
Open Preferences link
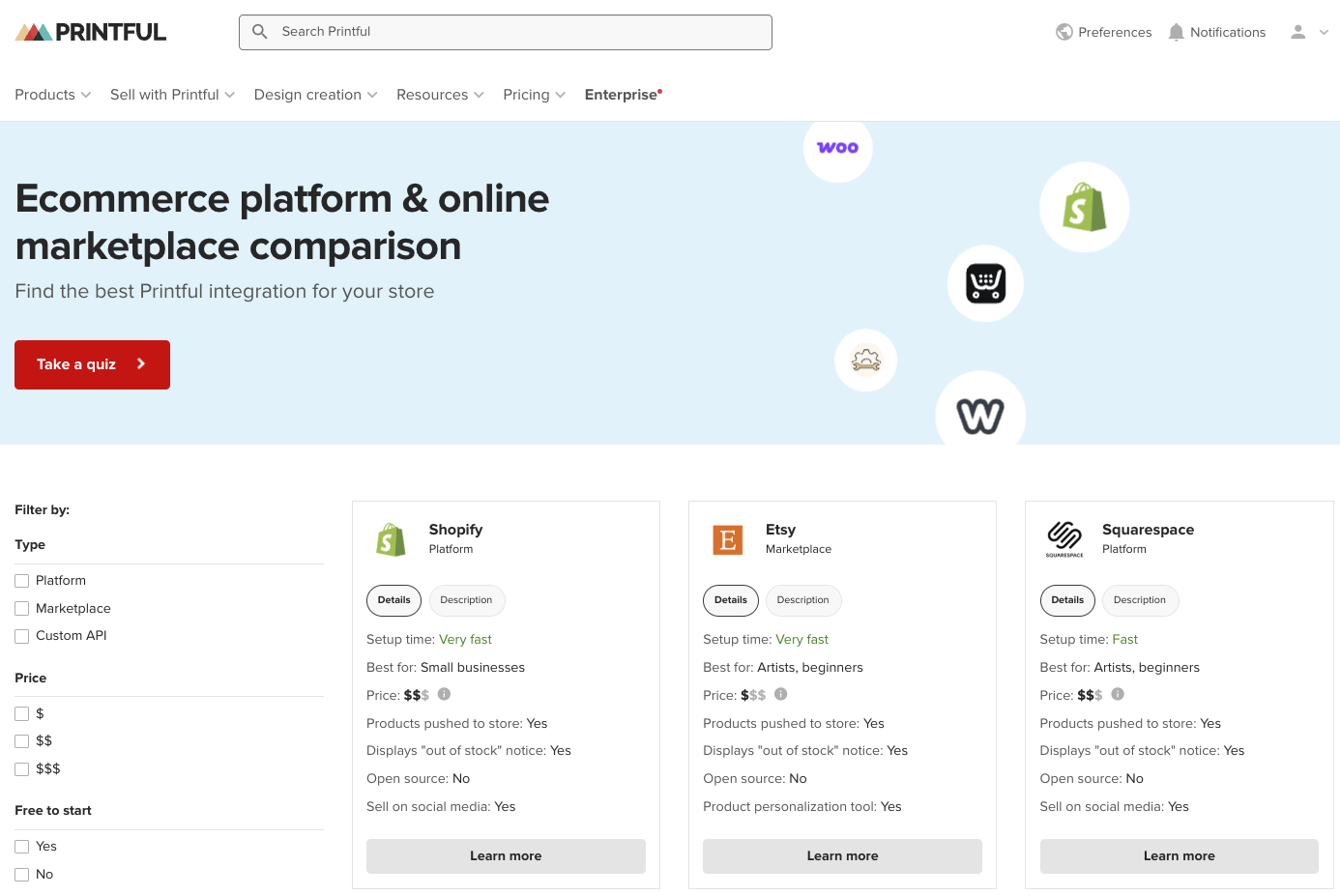tap(1104, 32)
